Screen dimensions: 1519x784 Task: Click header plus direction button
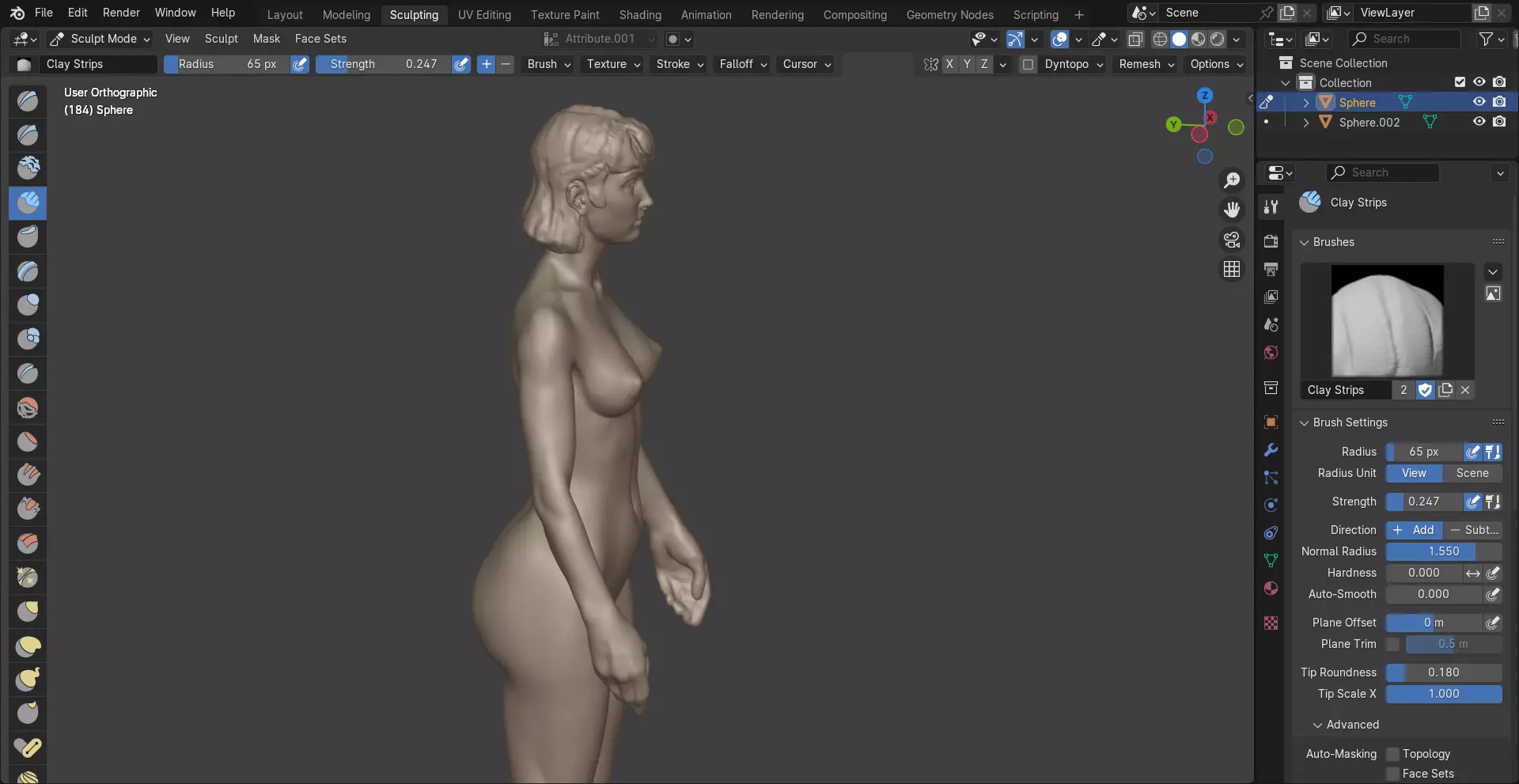(486, 64)
